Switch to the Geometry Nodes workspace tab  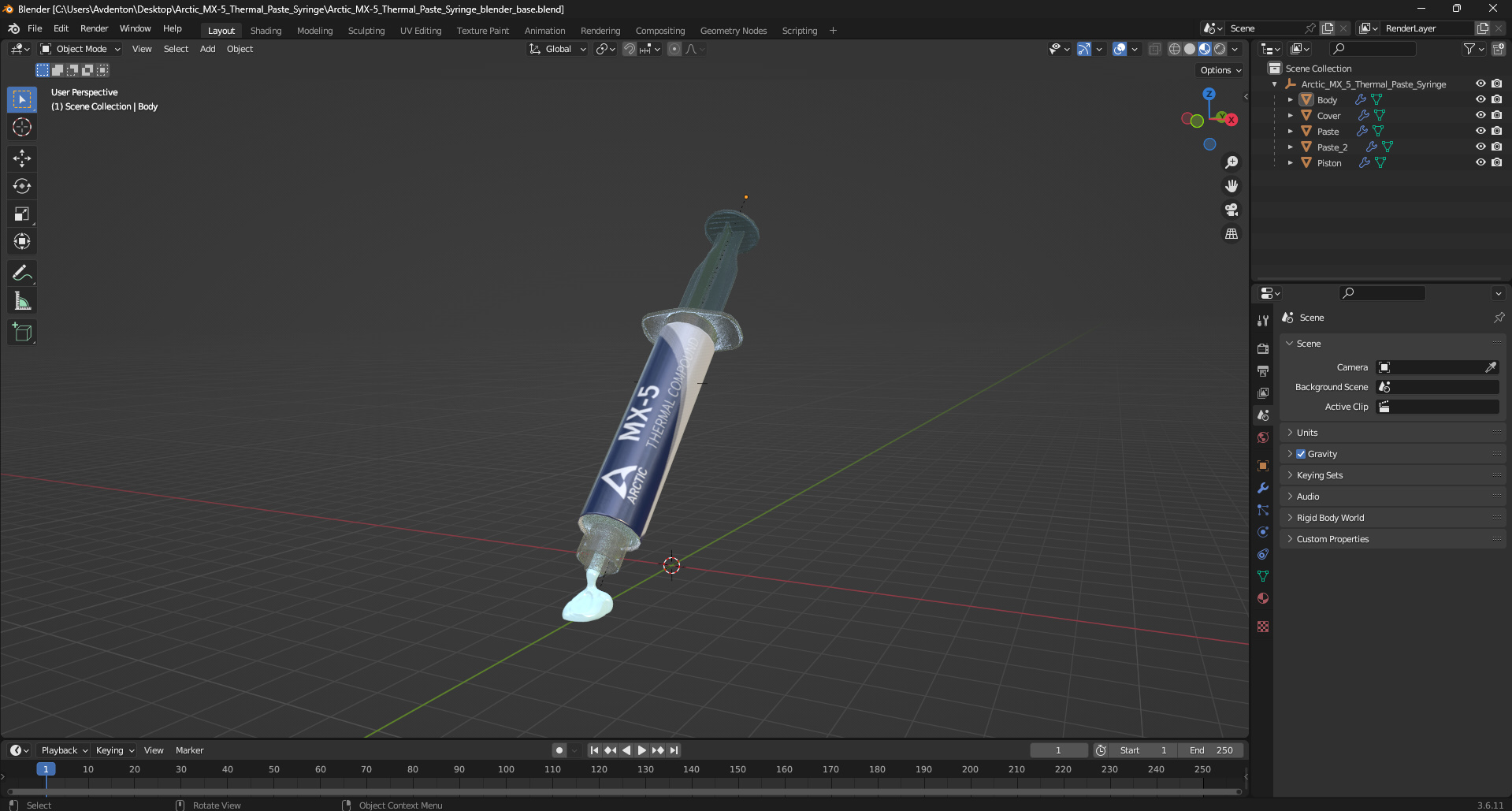click(x=733, y=31)
